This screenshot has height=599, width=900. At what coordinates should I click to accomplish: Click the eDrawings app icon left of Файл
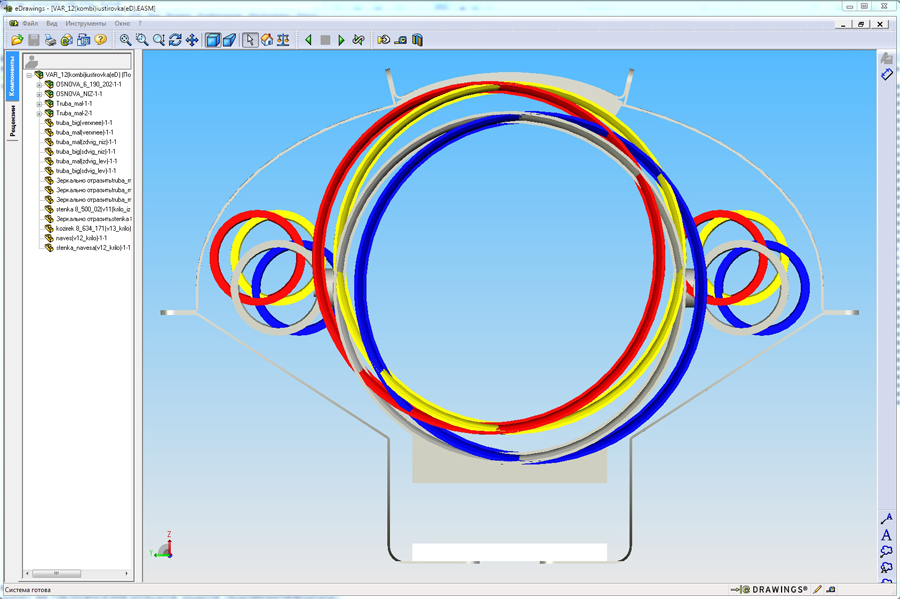click(14, 24)
